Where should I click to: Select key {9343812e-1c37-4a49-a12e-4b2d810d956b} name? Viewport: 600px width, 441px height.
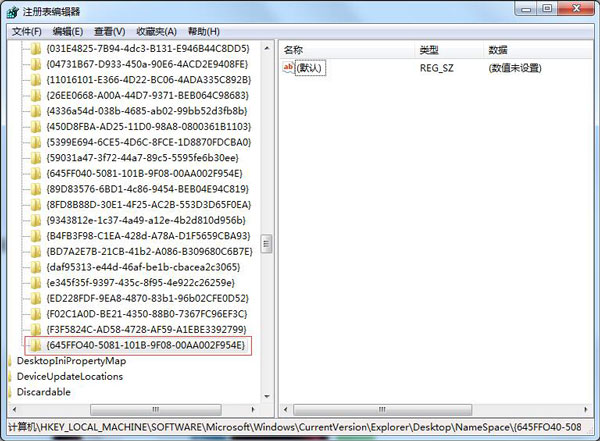tap(146, 220)
